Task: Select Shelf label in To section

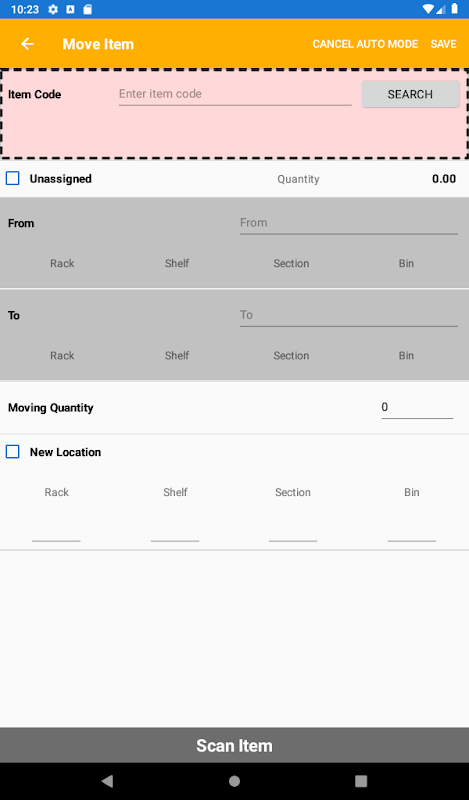Action: [177, 356]
